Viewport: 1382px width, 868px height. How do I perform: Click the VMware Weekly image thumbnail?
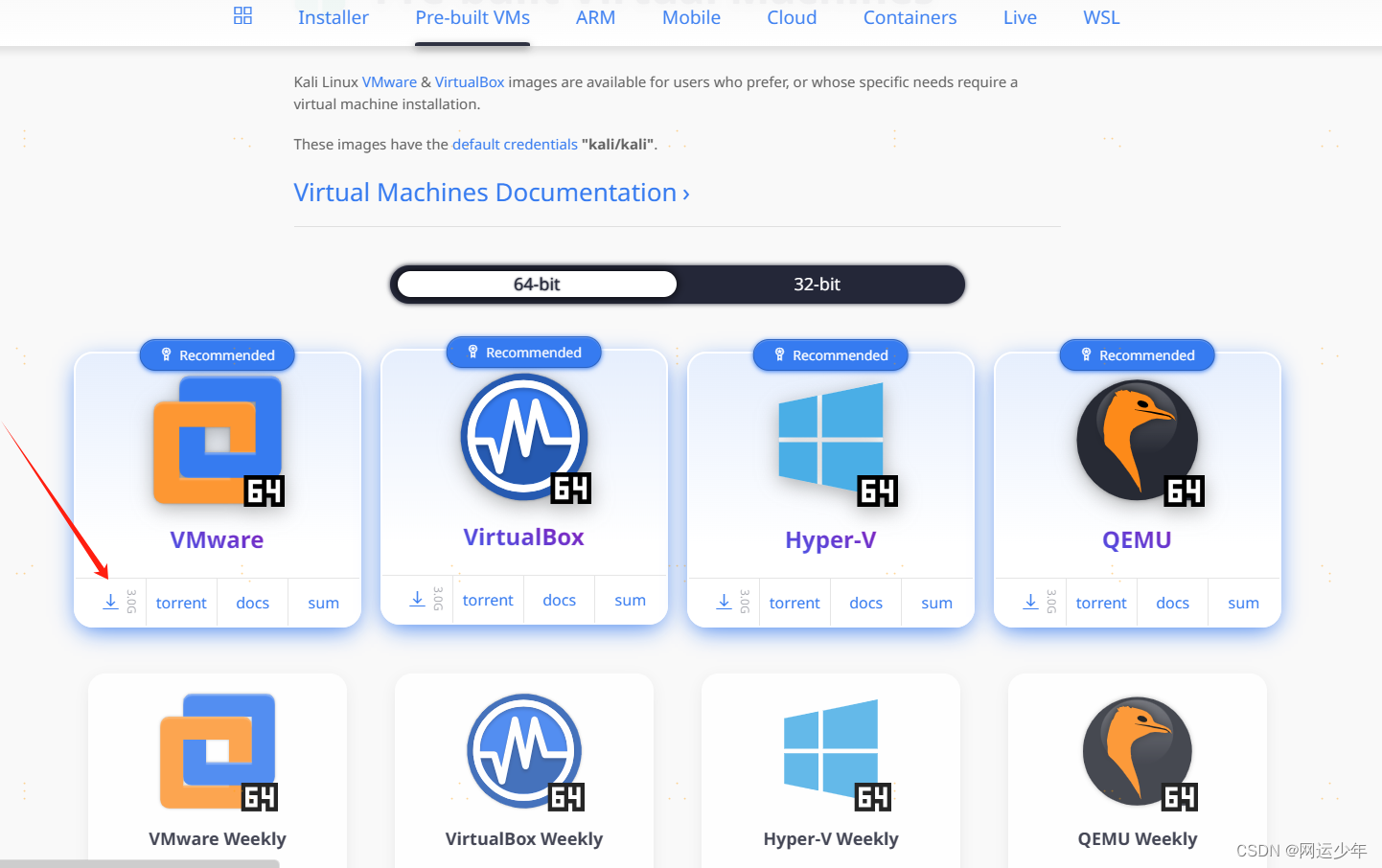click(x=217, y=752)
